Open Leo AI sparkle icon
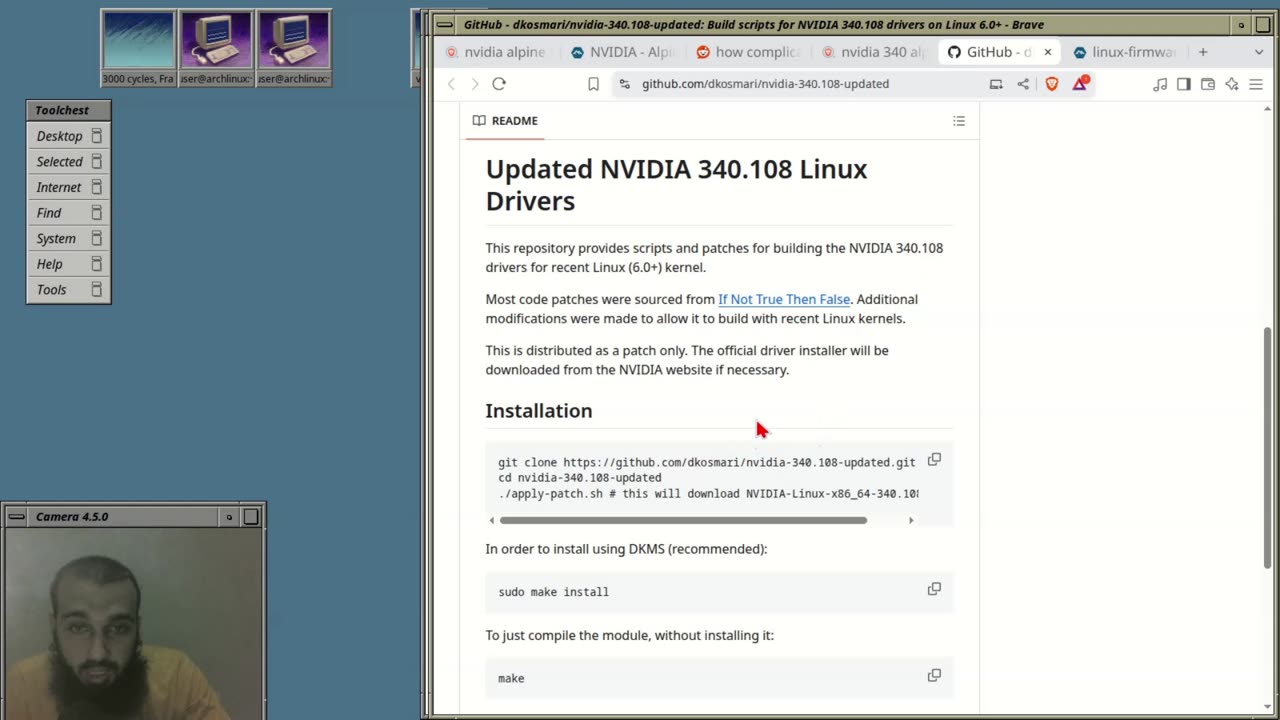This screenshot has width=1280, height=720. [x=1232, y=84]
